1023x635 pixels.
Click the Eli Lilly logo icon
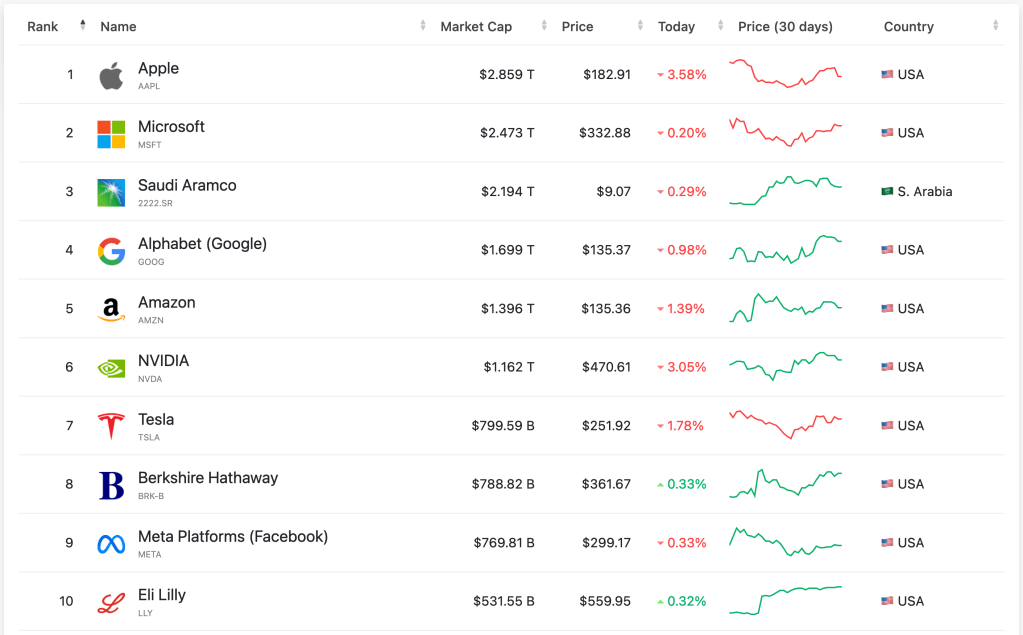click(x=111, y=602)
